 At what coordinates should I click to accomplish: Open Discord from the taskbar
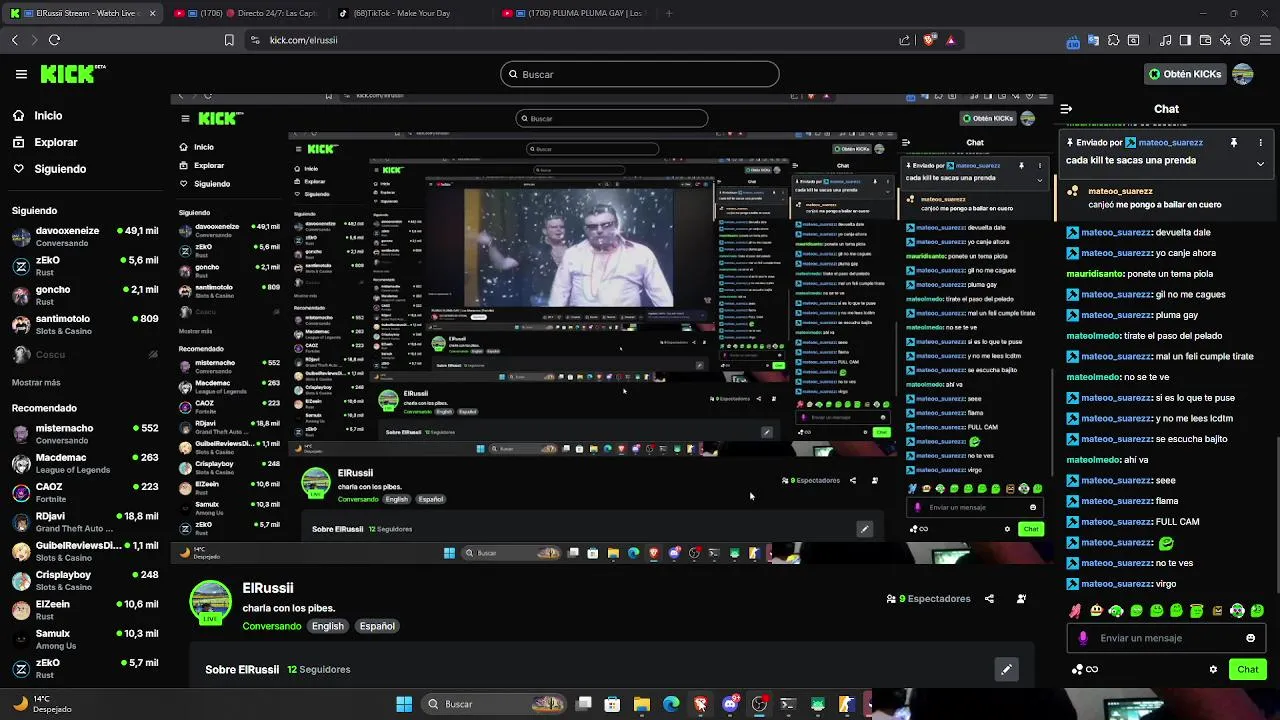730,704
